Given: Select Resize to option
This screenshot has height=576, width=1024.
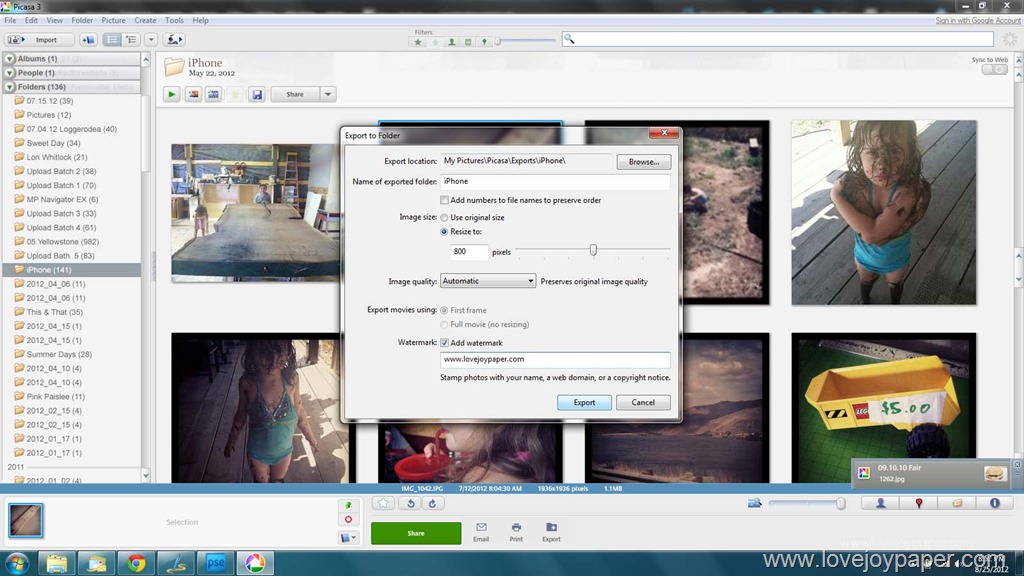Looking at the screenshot, I should tap(444, 232).
